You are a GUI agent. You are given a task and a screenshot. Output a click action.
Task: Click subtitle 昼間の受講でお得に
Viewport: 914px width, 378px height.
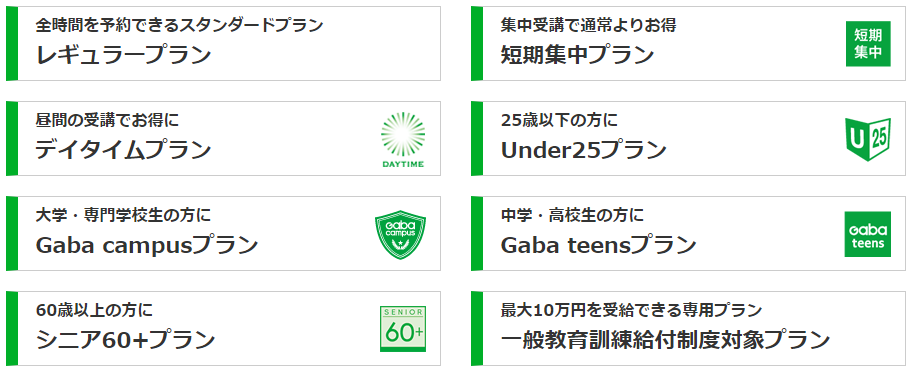coord(107,120)
